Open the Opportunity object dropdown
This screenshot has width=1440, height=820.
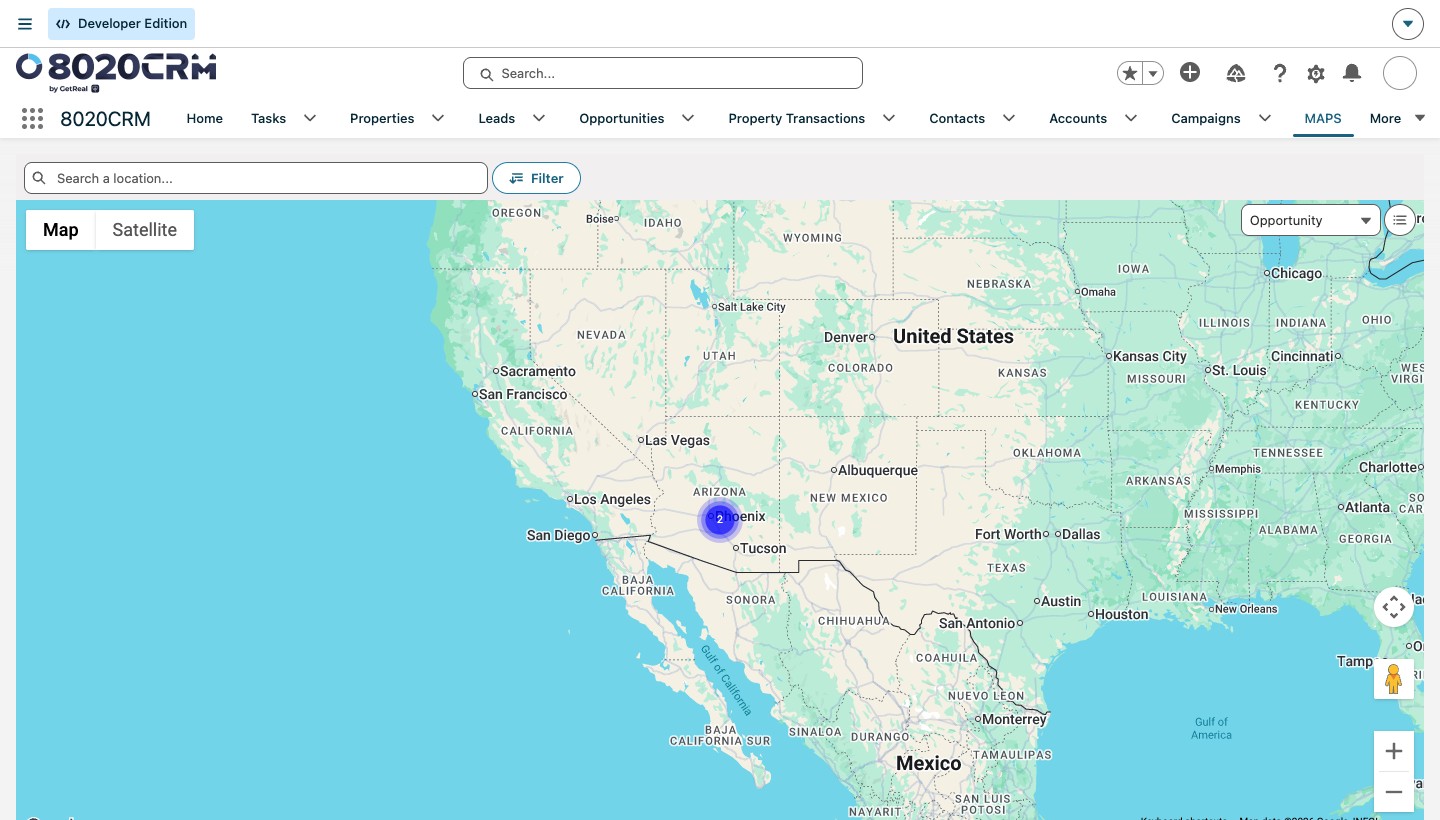[x=1310, y=220]
